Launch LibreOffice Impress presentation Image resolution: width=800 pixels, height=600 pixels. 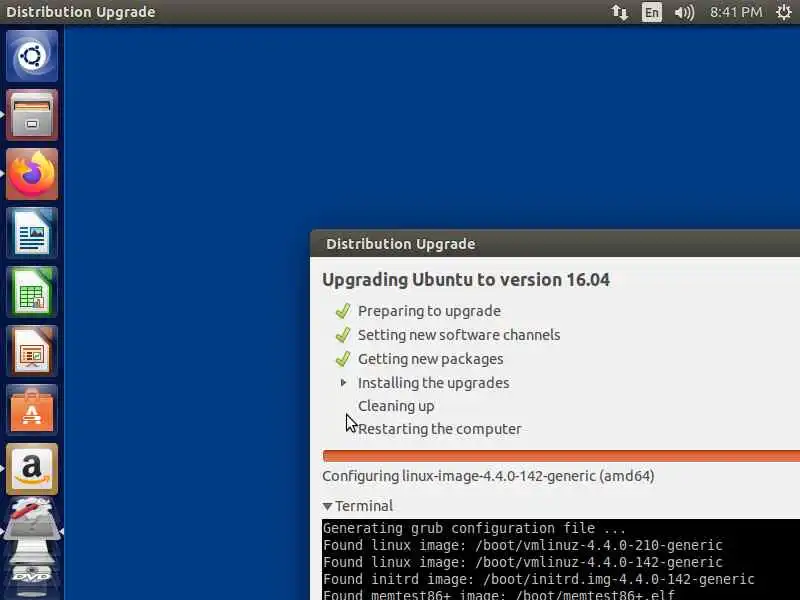[x=32, y=351]
